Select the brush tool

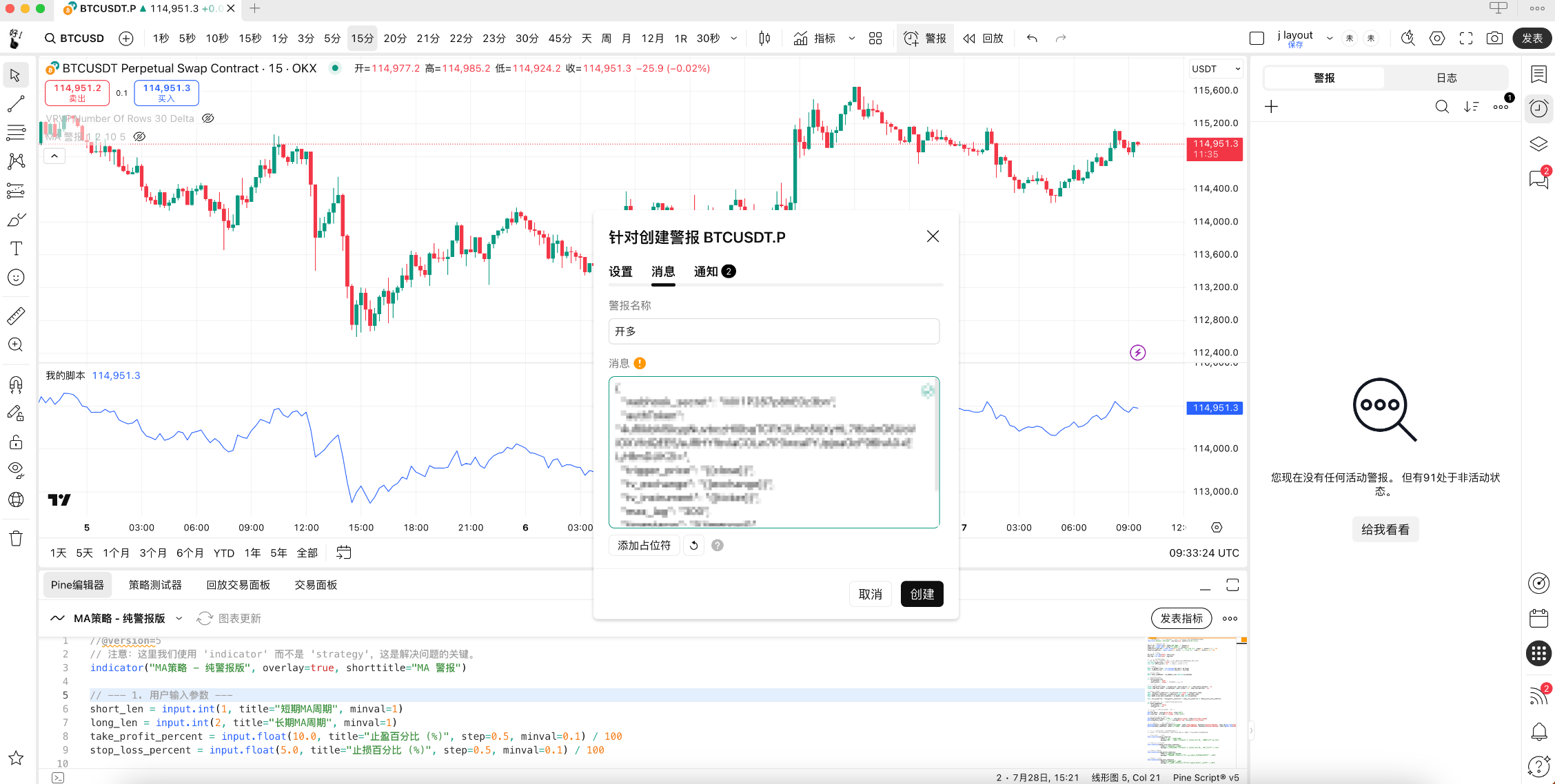pos(16,220)
